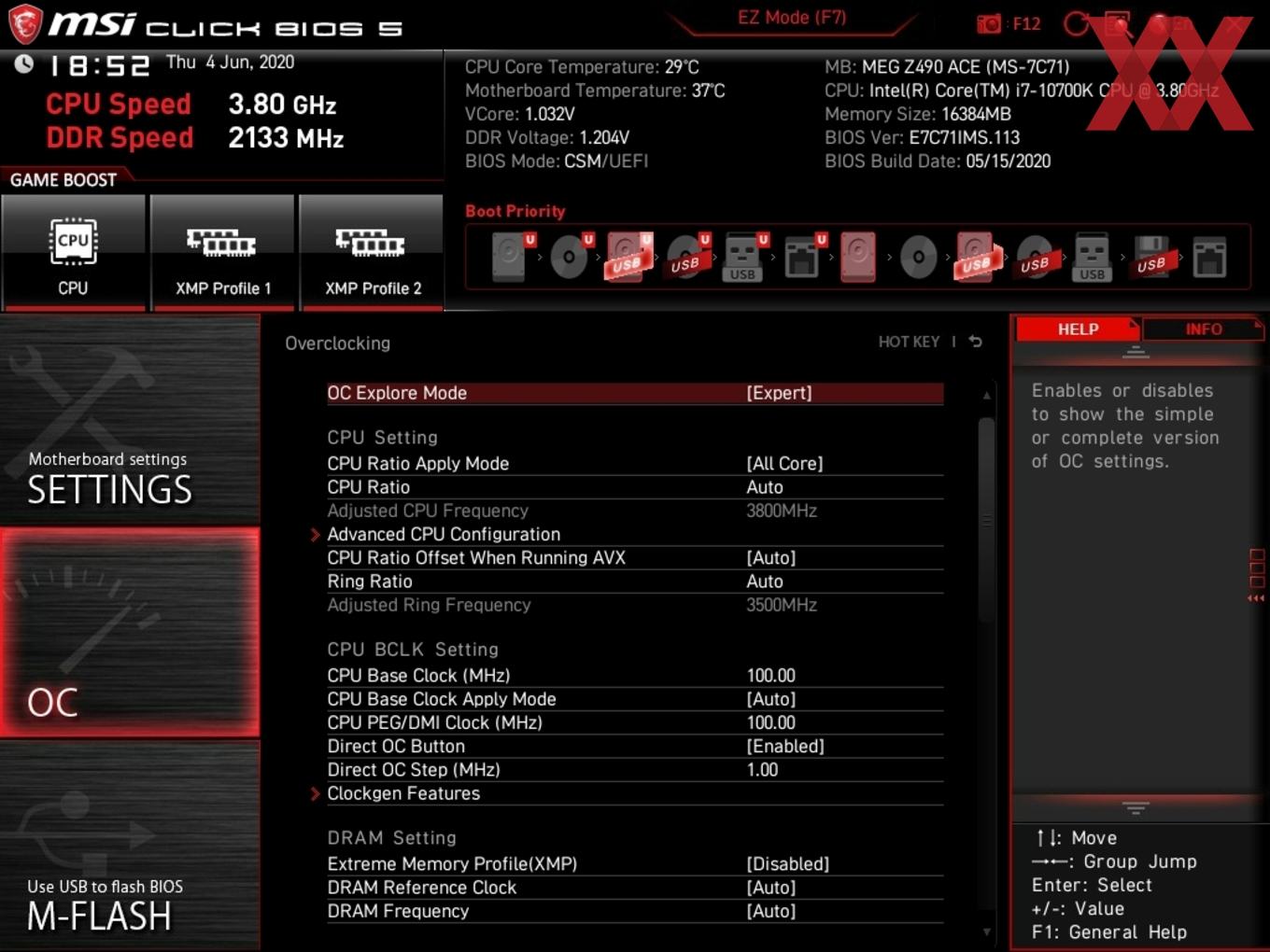The height and width of the screenshot is (952, 1270).
Task: Select the UEFI USB CD/DVD boot icon
Action: tap(687, 257)
